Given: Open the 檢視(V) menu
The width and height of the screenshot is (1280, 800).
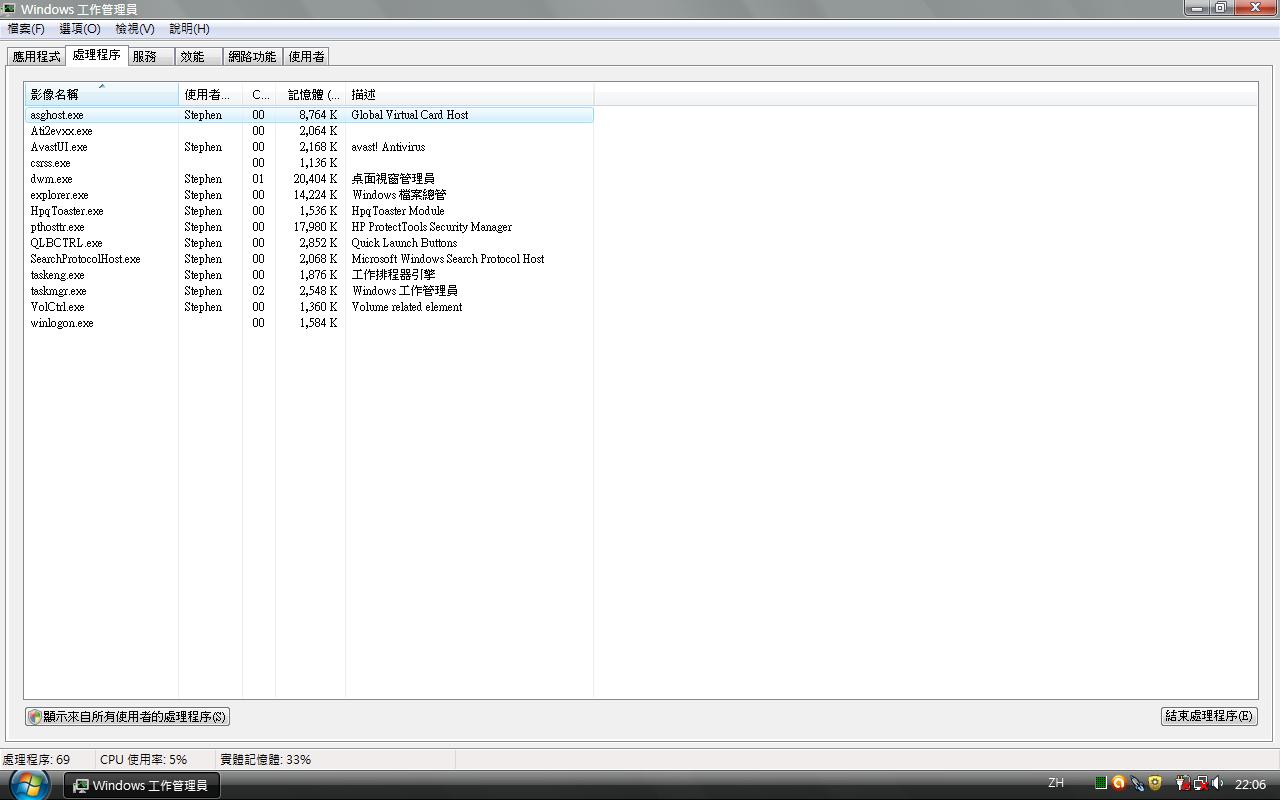Looking at the screenshot, I should click(134, 29).
